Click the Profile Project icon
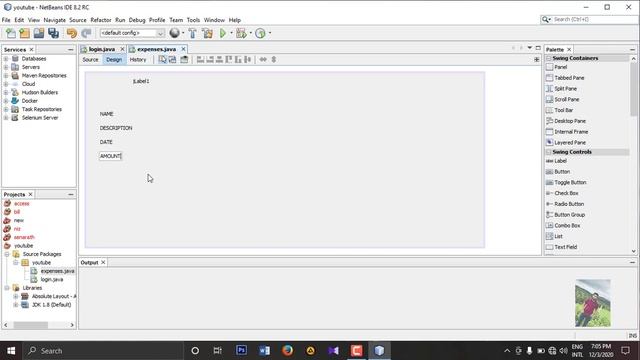Image resolution: width=640 pixels, height=360 pixels. pos(260,33)
